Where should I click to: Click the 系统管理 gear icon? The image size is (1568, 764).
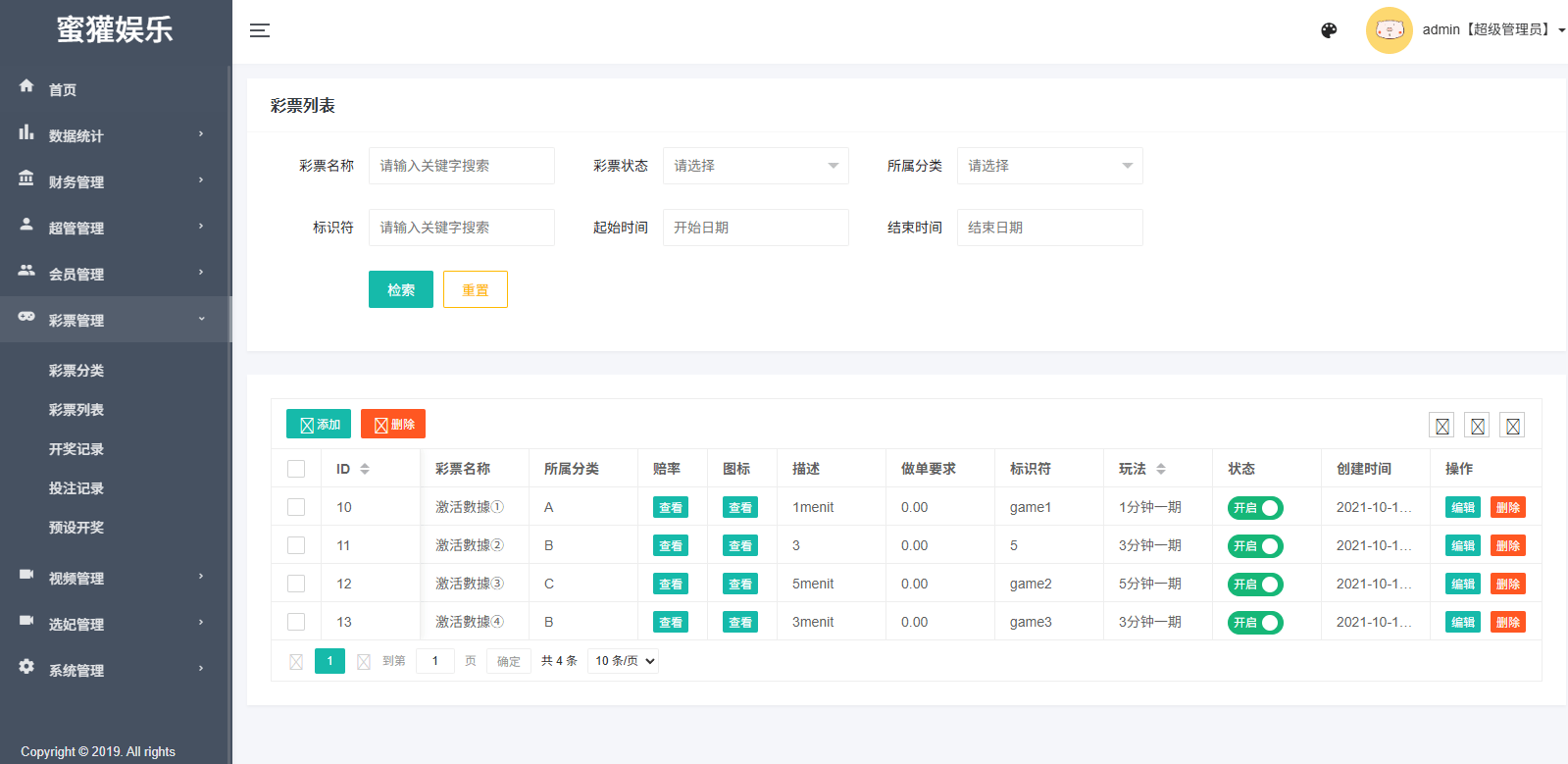point(26,667)
